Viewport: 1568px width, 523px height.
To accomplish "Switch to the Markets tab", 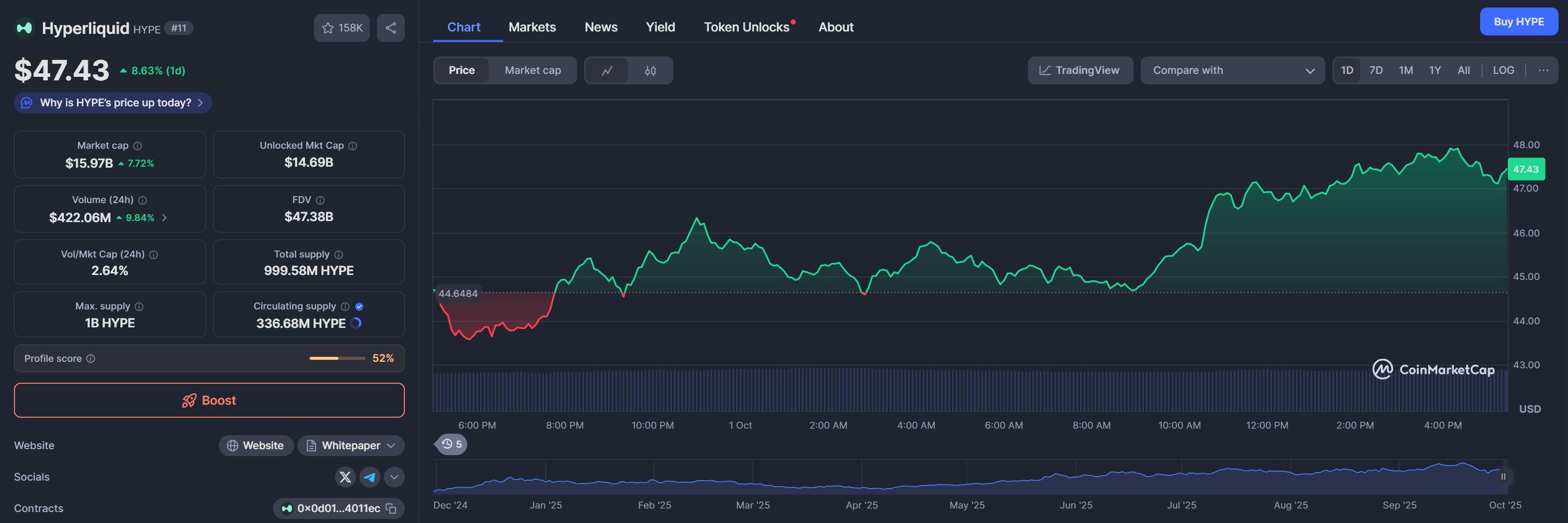I will tap(532, 27).
